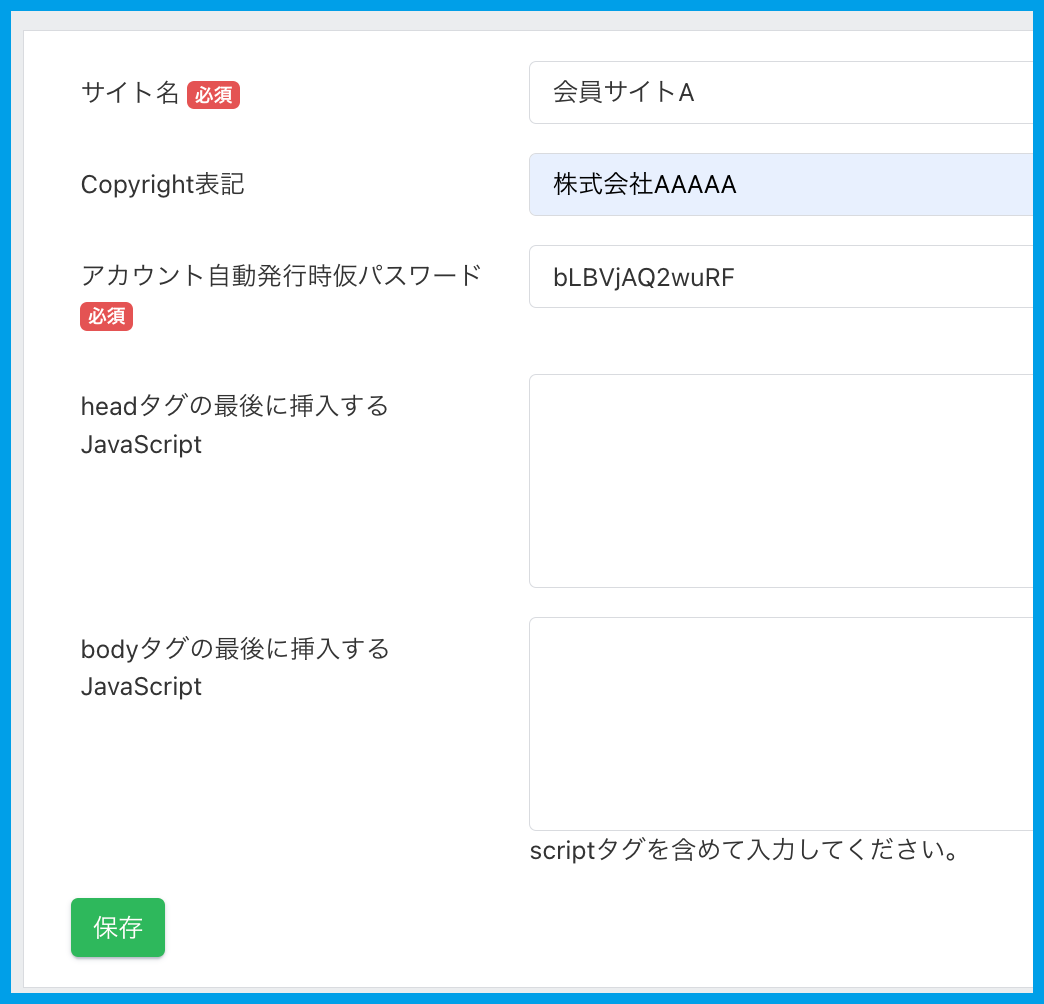The width and height of the screenshot is (1044, 1004).
Task: Click the アカウント自動発行時仮パスワード label
Action: coord(281,276)
